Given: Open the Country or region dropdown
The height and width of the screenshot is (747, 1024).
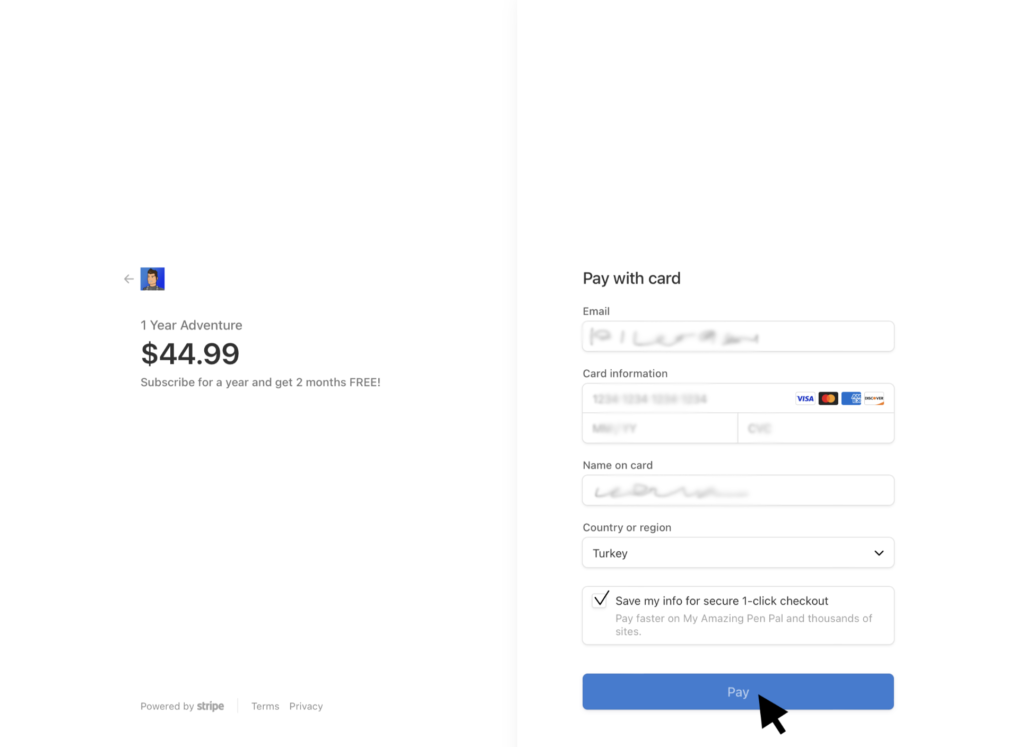Looking at the screenshot, I should point(738,553).
